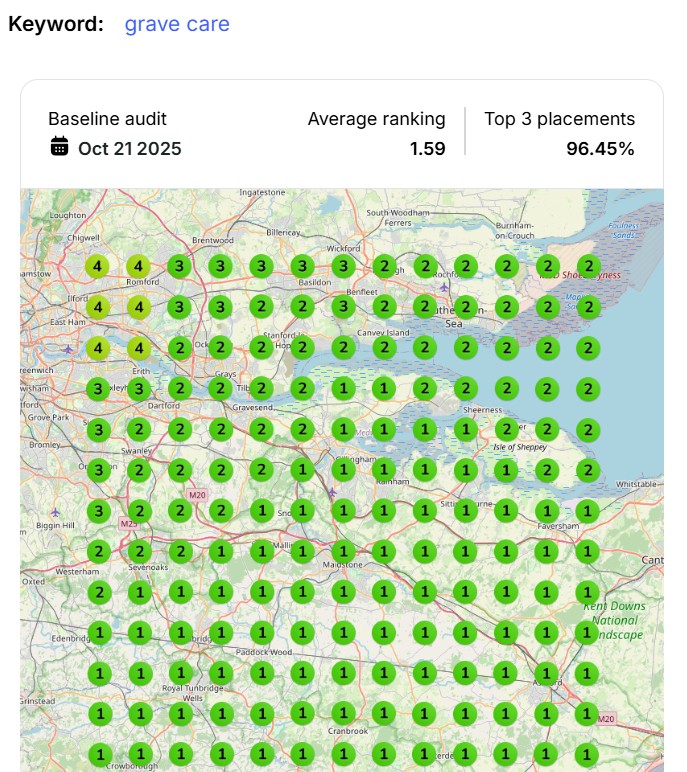The image size is (687, 772).
Task: Click the Kent Downs National Landscape map label
Action: [x=613, y=620]
